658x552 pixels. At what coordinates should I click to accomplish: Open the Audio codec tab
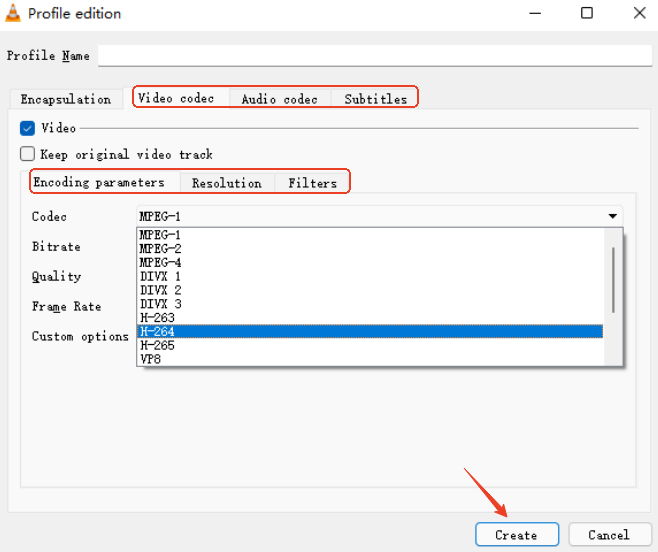[279, 99]
